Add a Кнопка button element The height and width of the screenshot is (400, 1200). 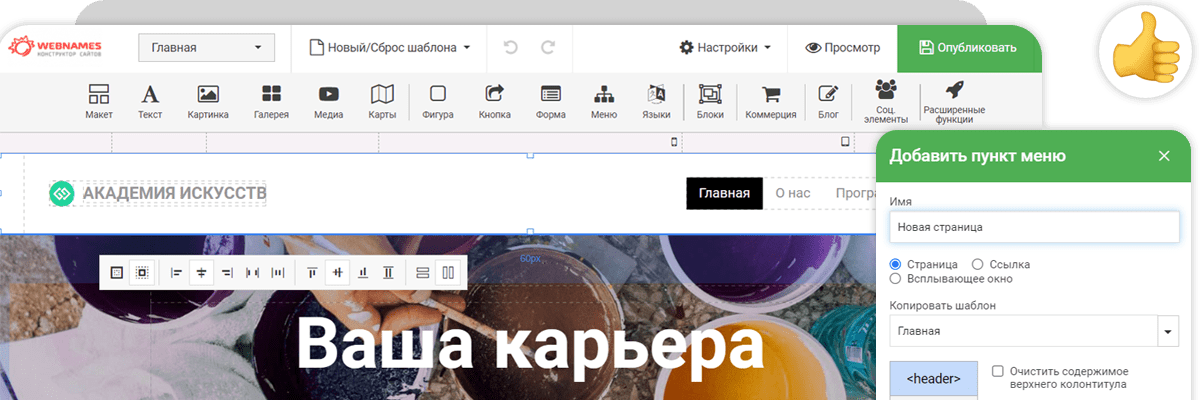click(495, 102)
